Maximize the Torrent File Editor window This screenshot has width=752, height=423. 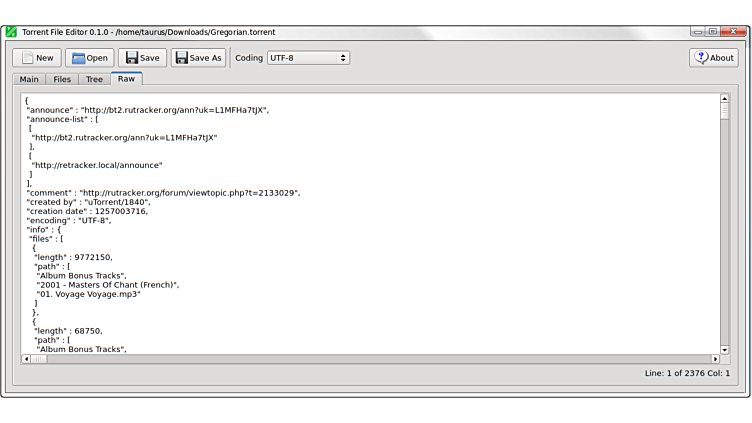pos(712,32)
